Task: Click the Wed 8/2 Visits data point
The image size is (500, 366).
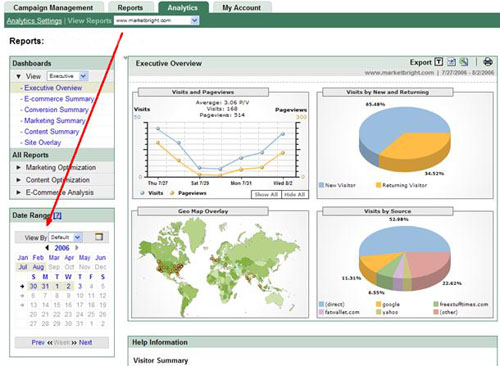Action: pyautogui.click(x=283, y=134)
